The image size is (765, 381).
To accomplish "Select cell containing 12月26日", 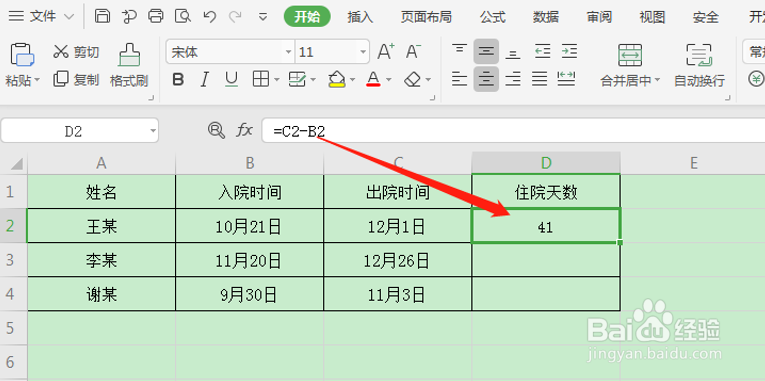I will coord(398,261).
